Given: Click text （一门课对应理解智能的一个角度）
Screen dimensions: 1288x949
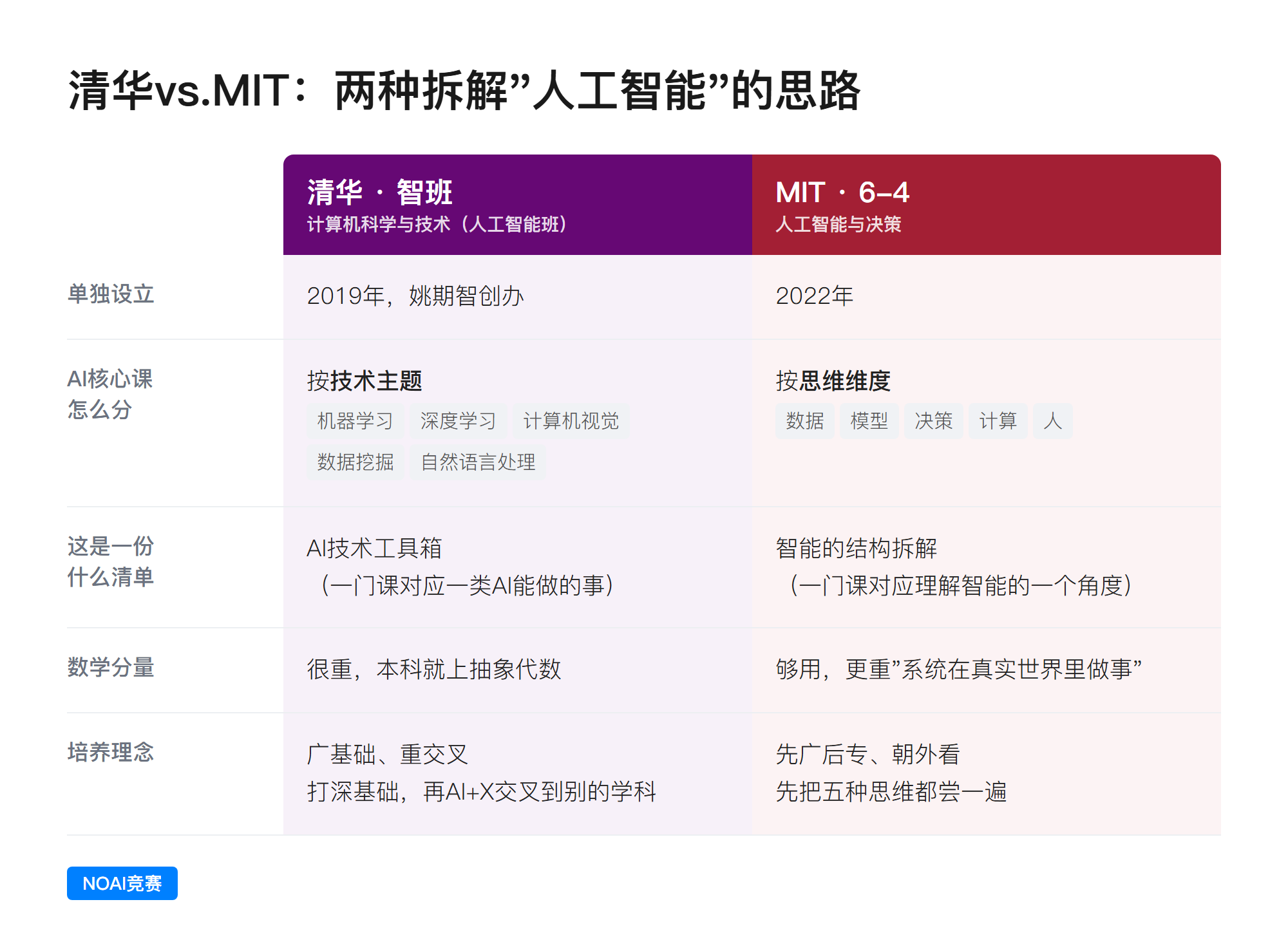Looking at the screenshot, I should coord(961,586).
